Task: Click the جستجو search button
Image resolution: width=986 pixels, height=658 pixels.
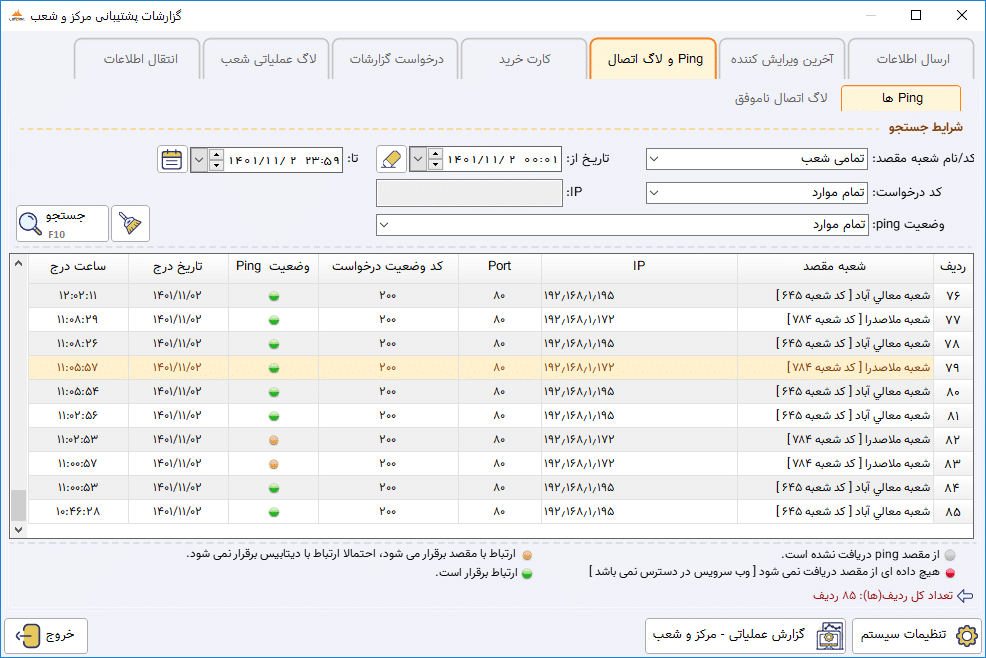Action: click(x=62, y=223)
